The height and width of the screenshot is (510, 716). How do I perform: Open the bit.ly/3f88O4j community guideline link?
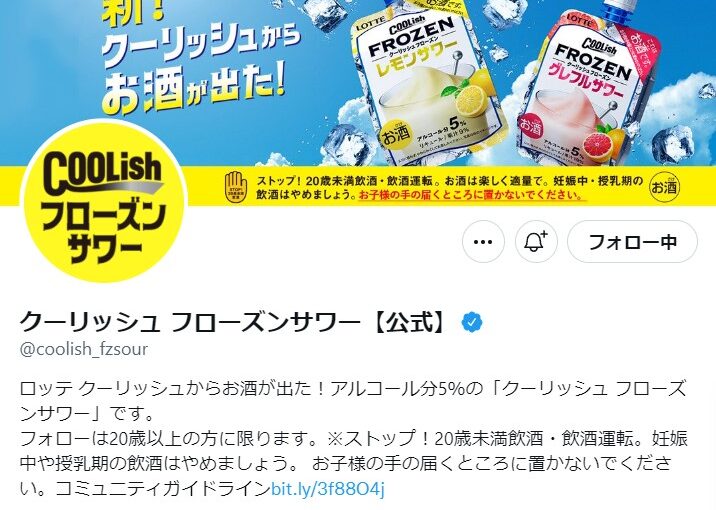tap(327, 488)
